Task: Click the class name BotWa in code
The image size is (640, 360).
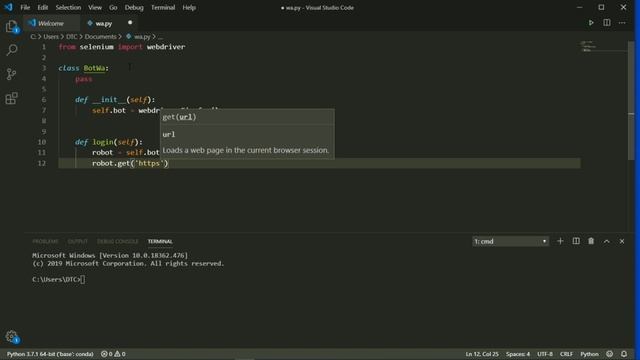Action: point(94,68)
